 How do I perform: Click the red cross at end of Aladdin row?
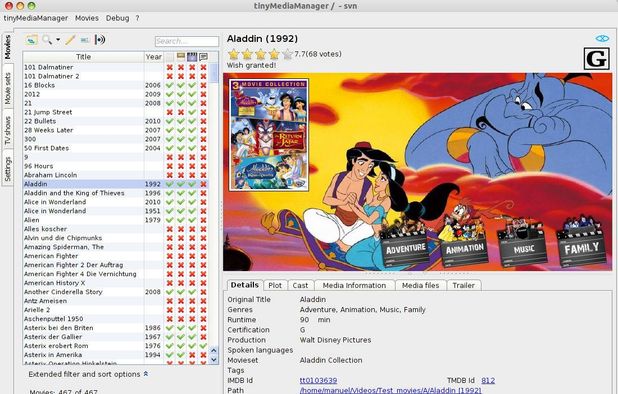(203, 184)
